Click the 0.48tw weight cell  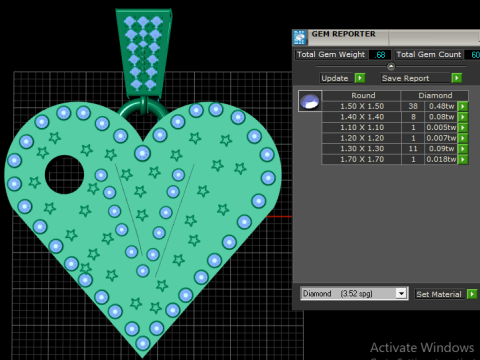[x=441, y=106]
